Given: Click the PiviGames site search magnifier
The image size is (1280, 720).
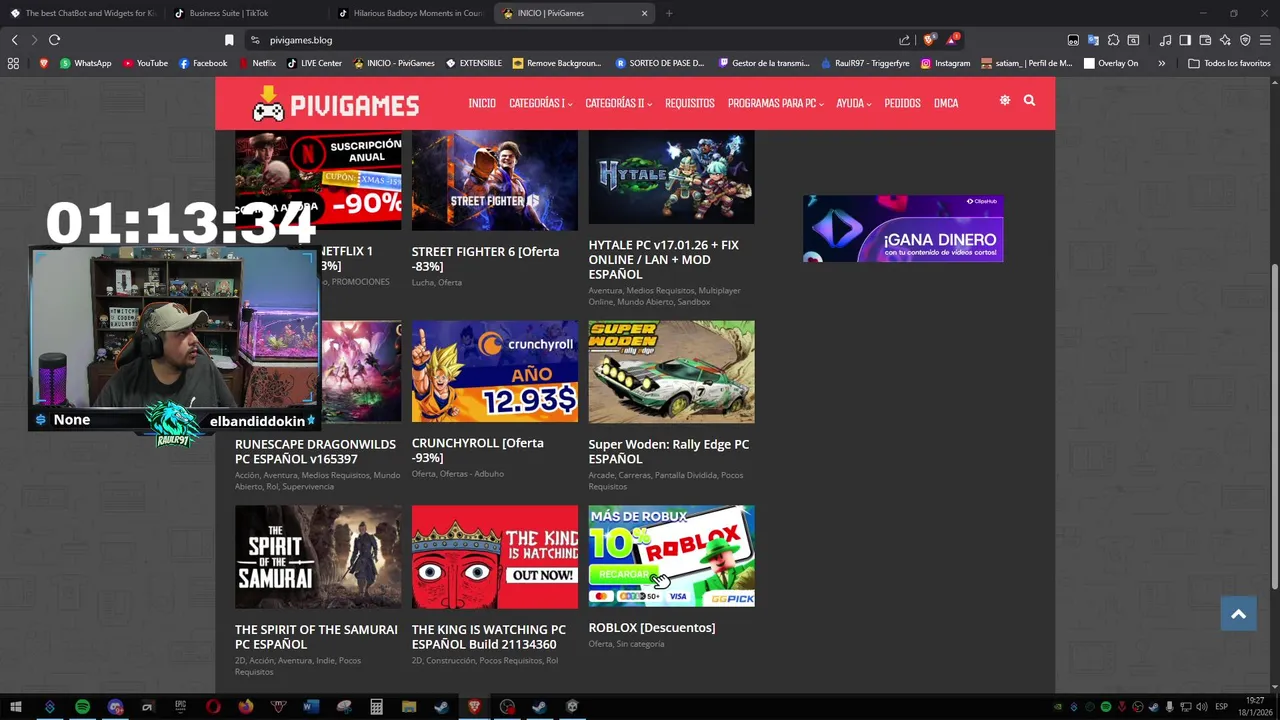Looking at the screenshot, I should pyautogui.click(x=1029, y=101).
